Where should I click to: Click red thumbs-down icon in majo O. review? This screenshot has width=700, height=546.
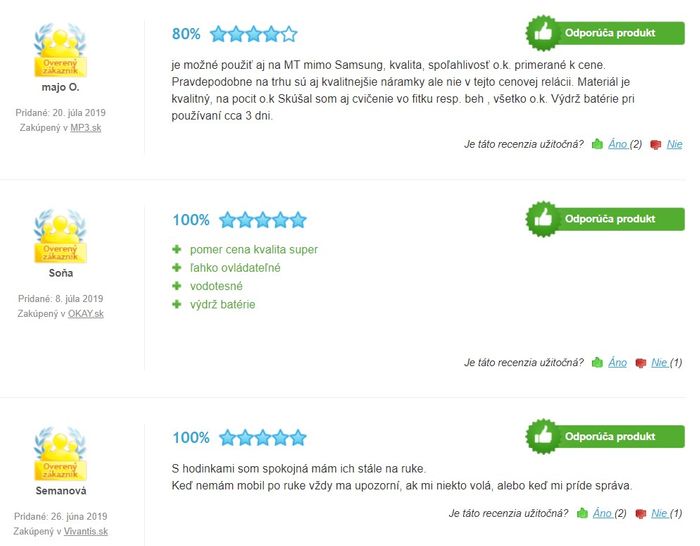(655, 145)
